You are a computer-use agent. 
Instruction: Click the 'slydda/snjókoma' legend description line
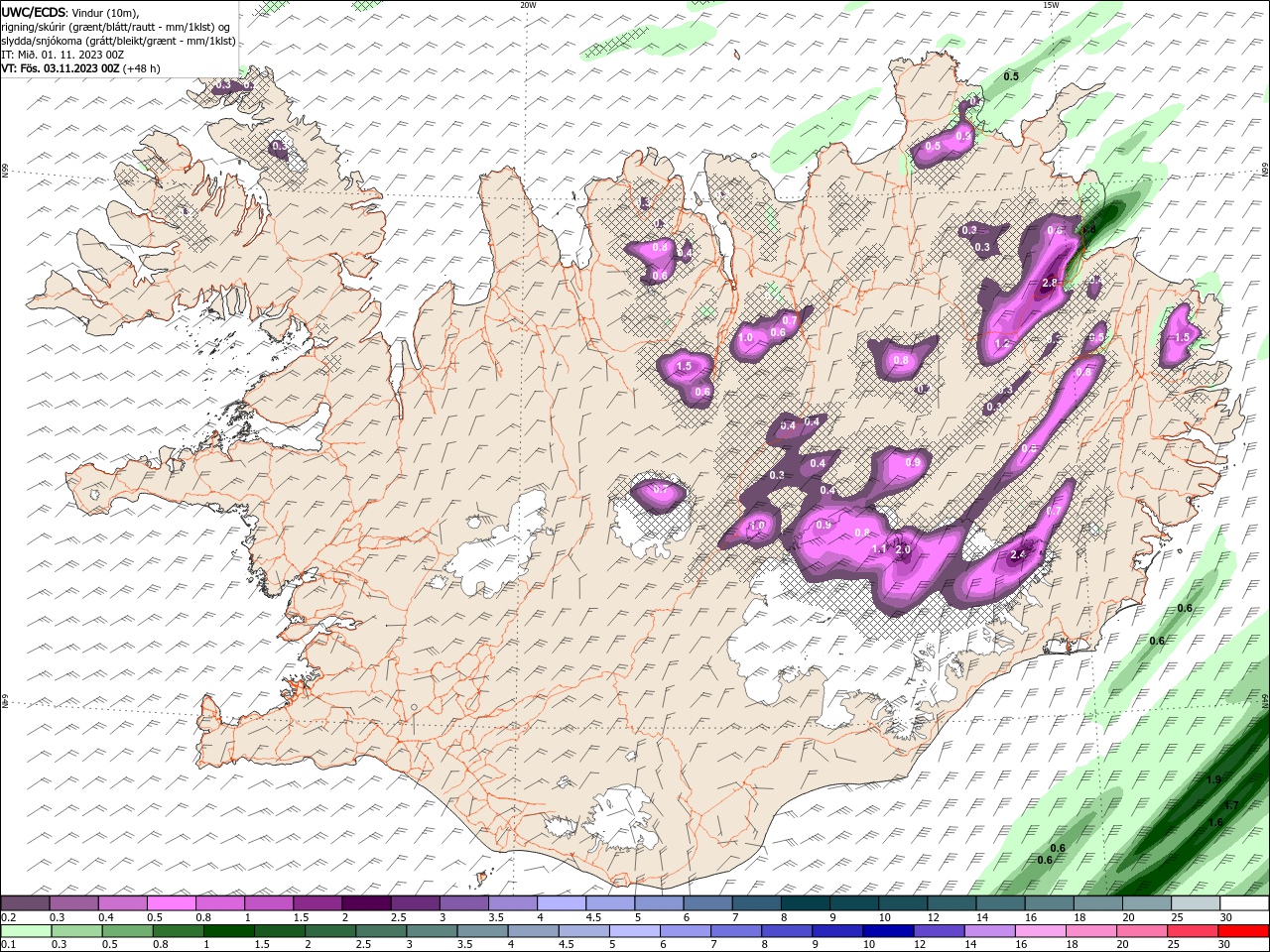pos(118,41)
